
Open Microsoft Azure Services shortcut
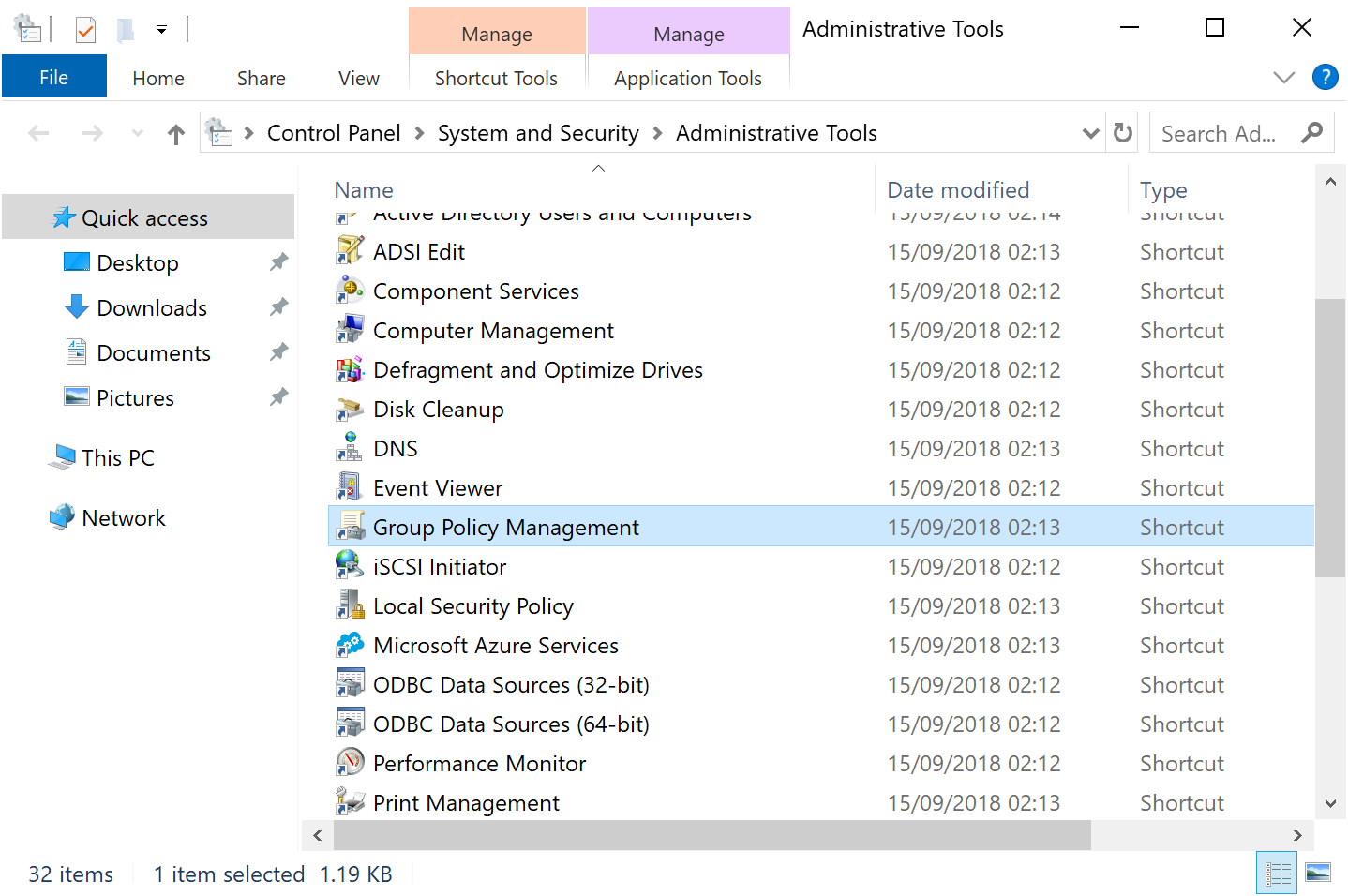495,645
